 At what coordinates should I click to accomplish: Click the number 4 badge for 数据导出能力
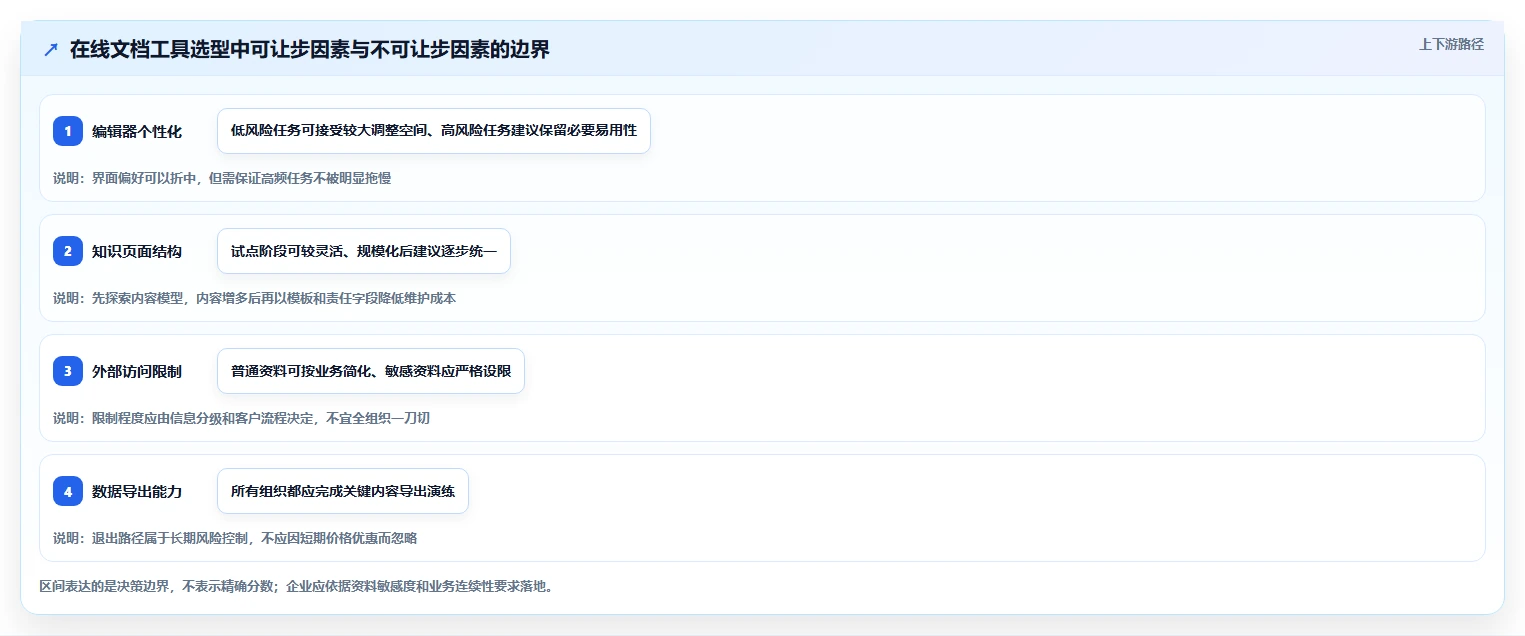pos(68,491)
